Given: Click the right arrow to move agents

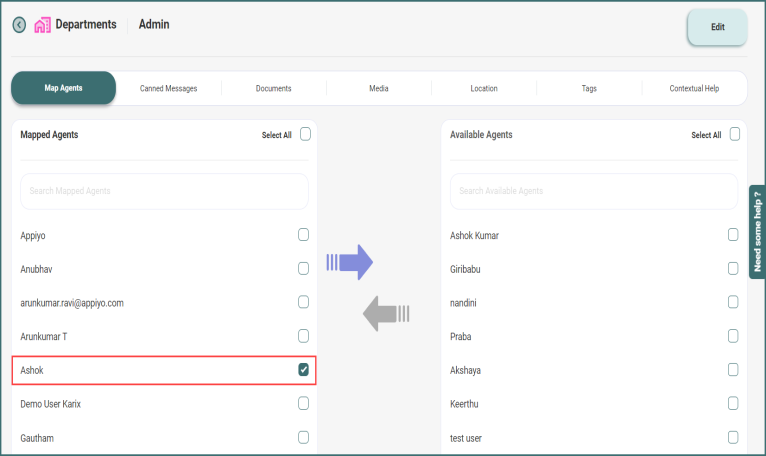Looking at the screenshot, I should [x=349, y=262].
